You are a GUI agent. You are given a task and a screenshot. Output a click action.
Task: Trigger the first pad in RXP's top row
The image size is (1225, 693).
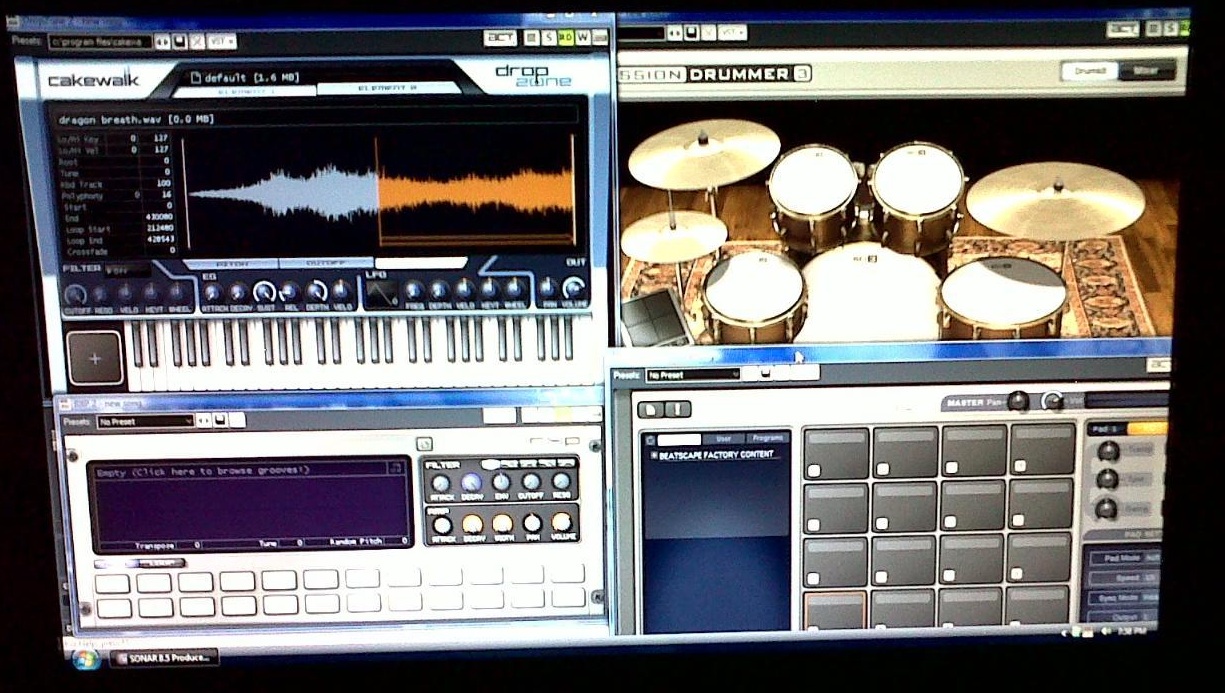click(x=112, y=582)
